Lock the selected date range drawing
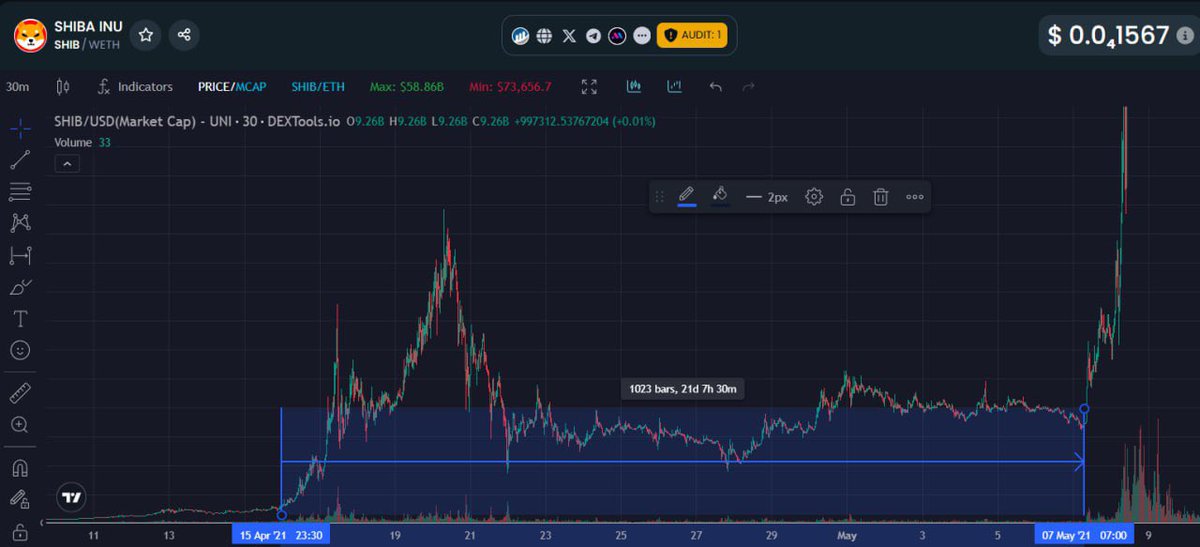 [847, 197]
